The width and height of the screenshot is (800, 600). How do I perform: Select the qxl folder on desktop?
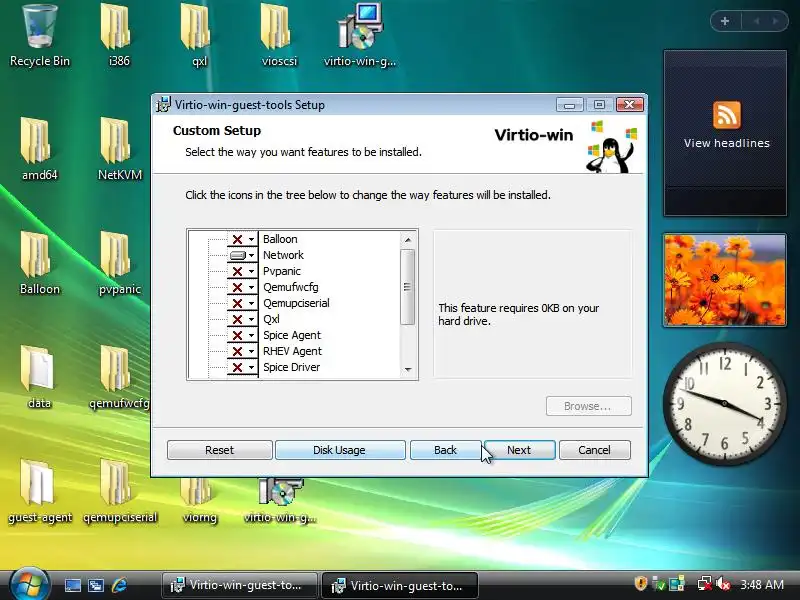[199, 36]
